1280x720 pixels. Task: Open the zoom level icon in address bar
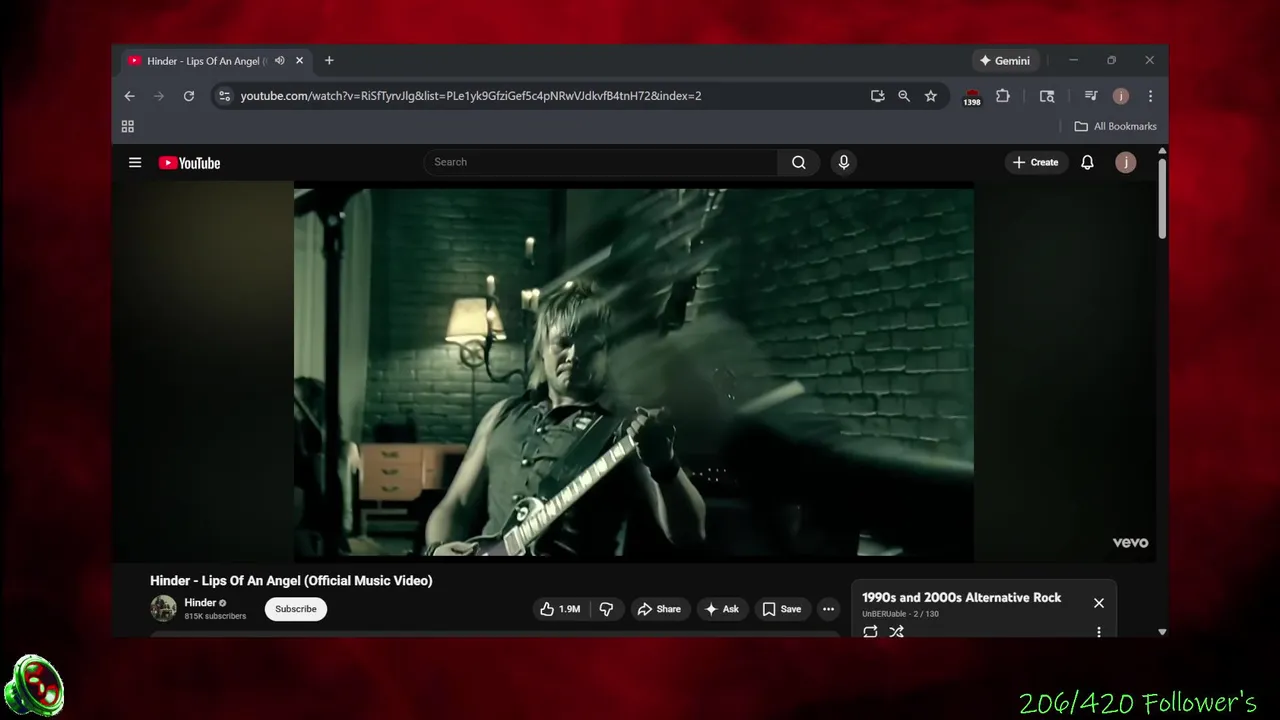coord(904,96)
